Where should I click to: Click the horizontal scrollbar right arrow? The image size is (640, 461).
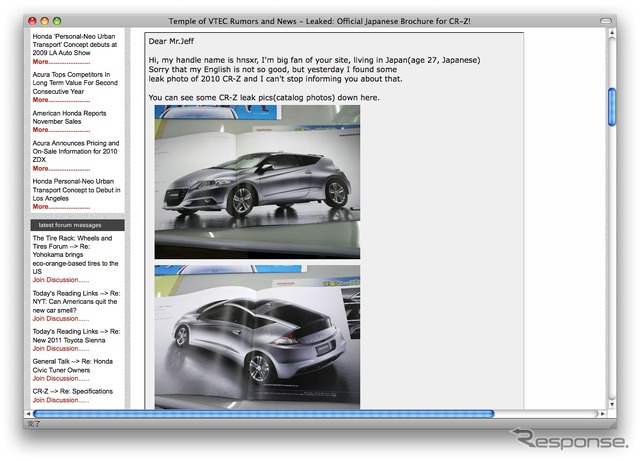pyautogui.click(x=602, y=414)
